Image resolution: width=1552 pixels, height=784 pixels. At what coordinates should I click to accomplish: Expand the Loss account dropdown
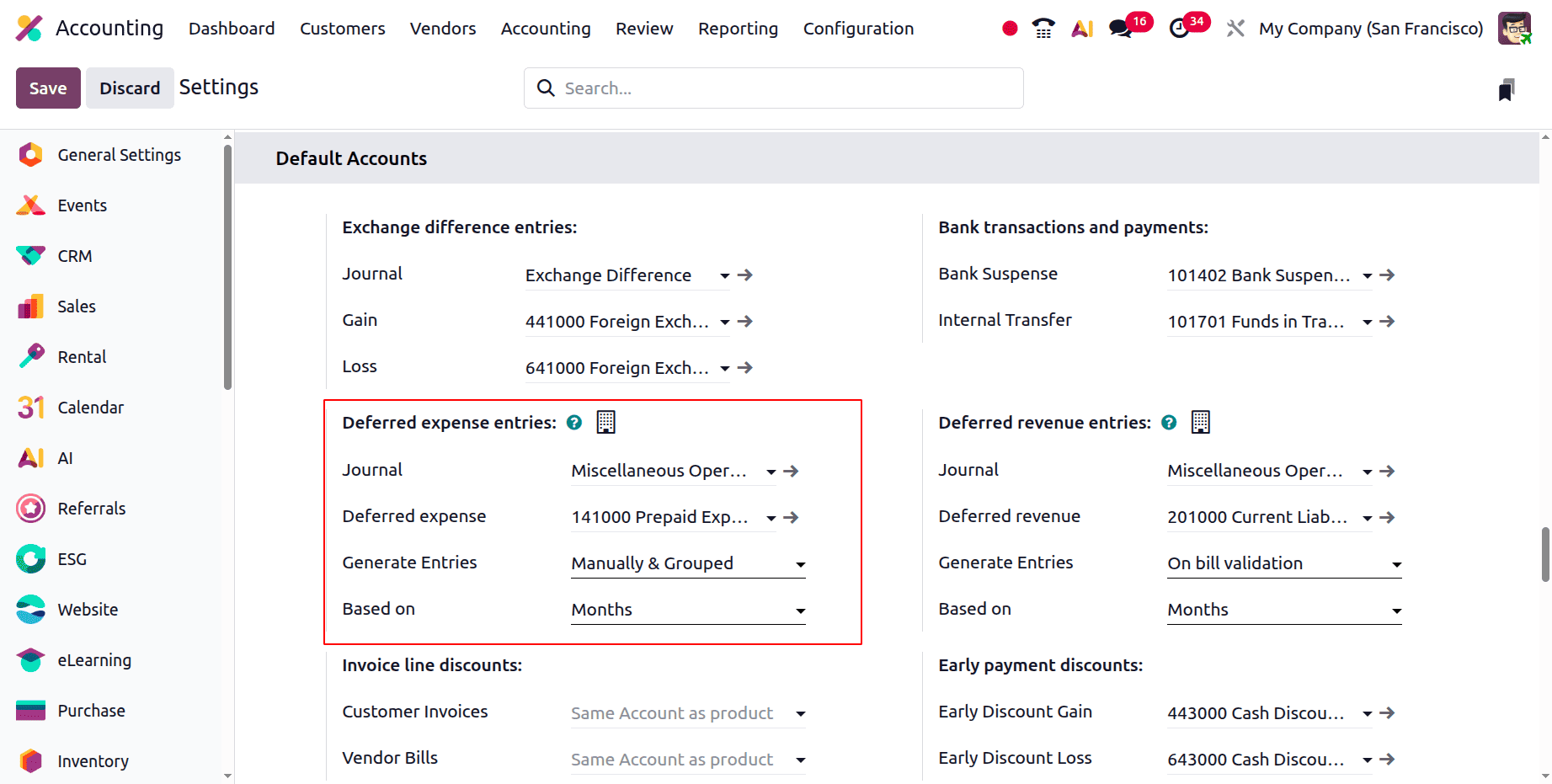725,369
